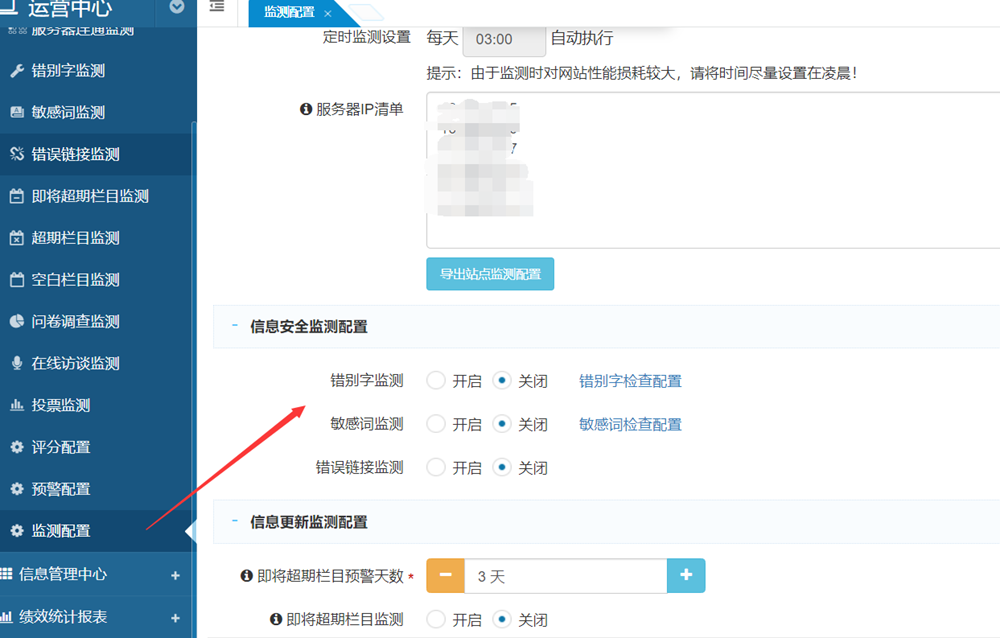Increase warning days with the plus button
The image size is (1000, 638).
pyautogui.click(x=686, y=576)
